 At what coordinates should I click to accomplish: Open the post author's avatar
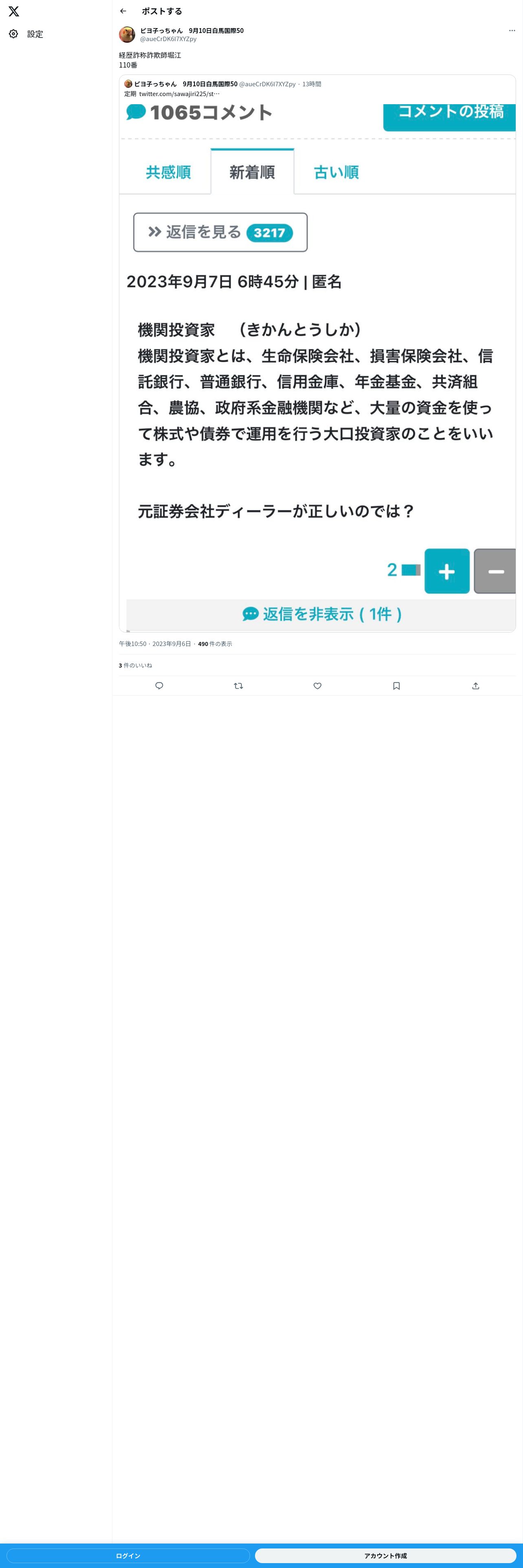(x=127, y=34)
